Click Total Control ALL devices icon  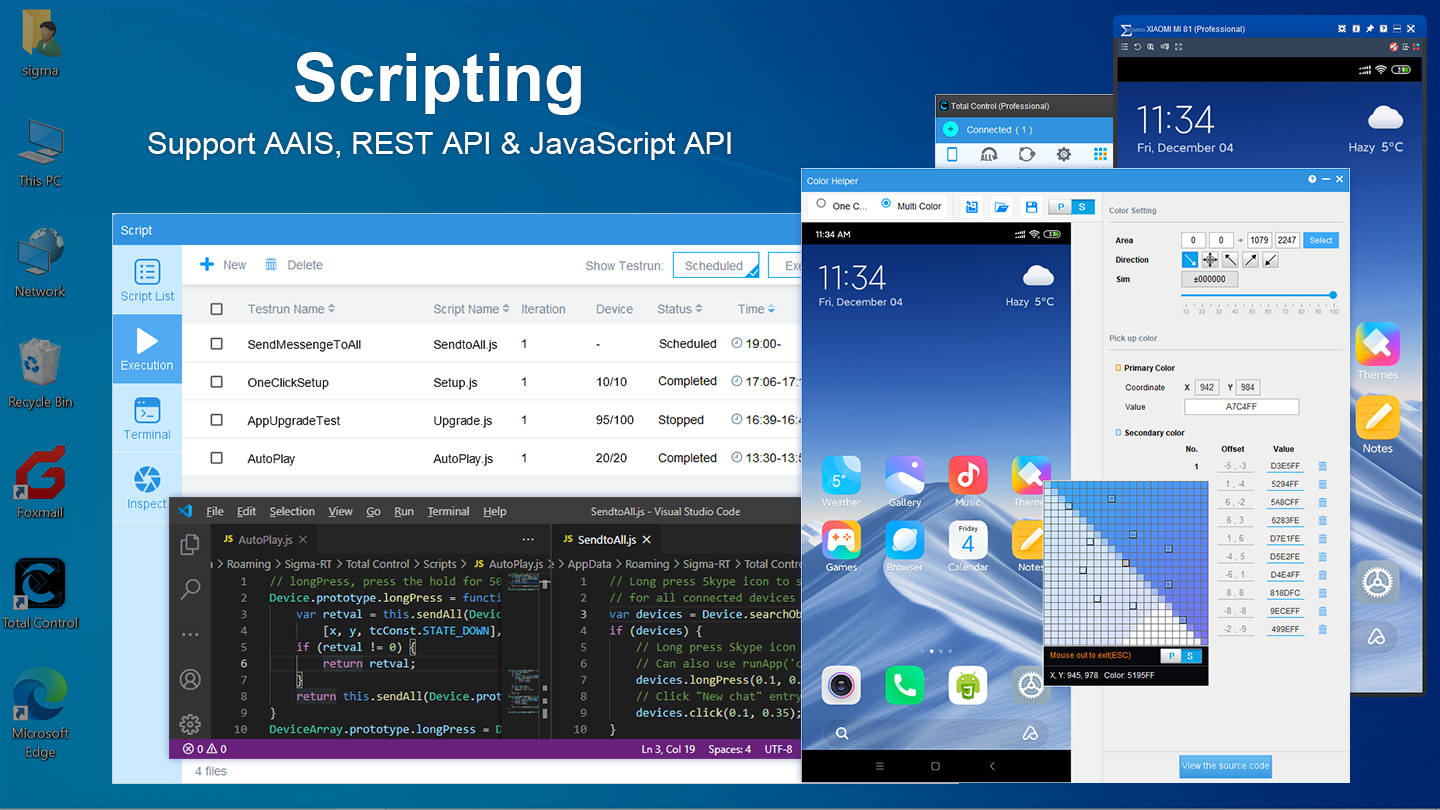tap(989, 154)
